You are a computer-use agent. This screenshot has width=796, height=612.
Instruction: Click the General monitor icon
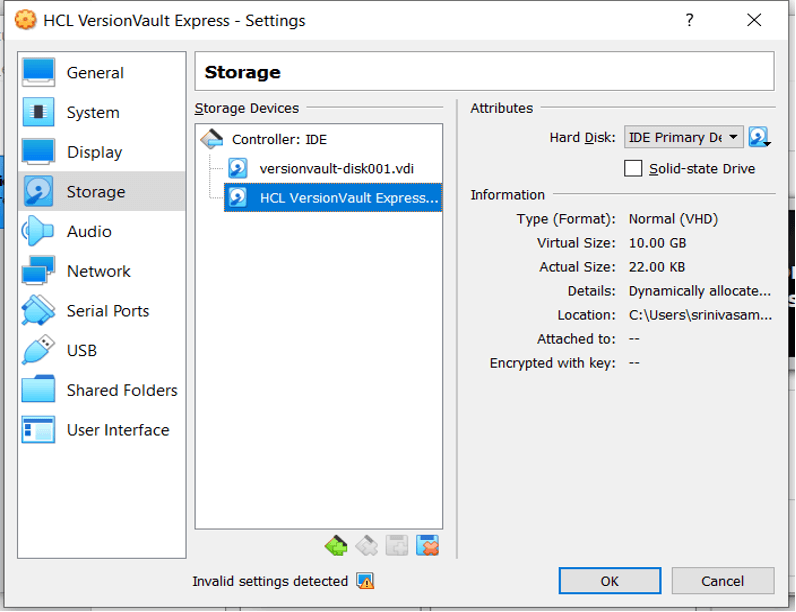[x=38, y=73]
